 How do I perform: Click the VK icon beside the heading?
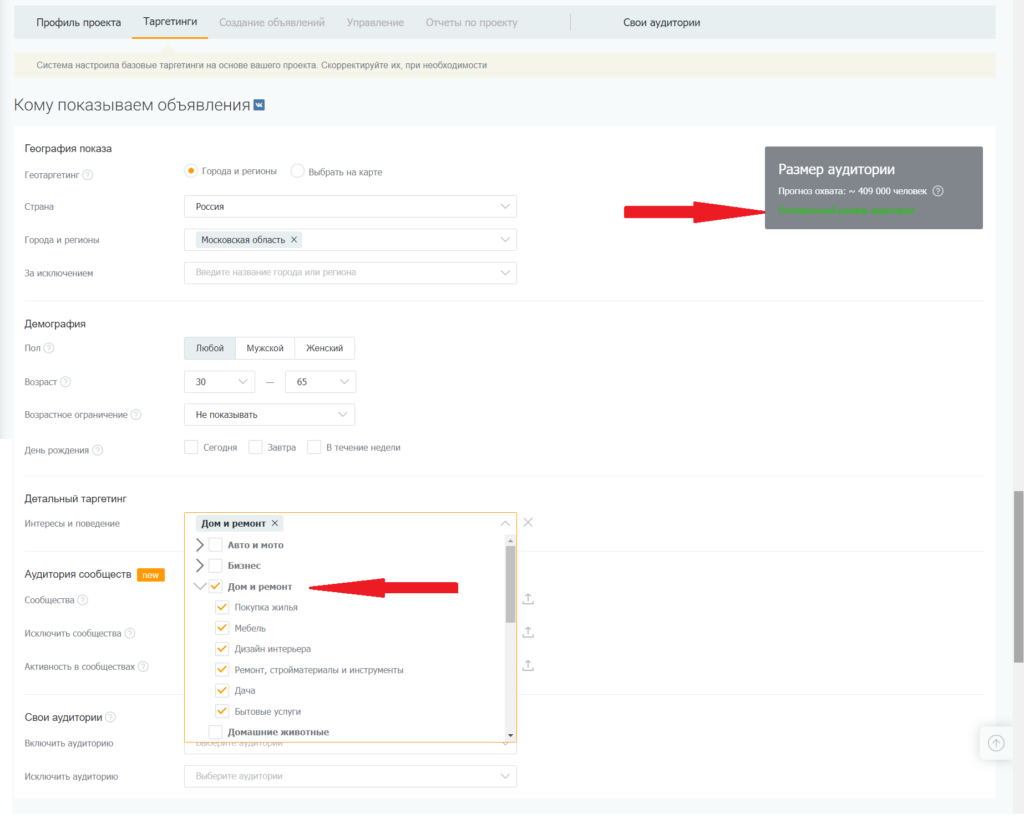point(259,105)
